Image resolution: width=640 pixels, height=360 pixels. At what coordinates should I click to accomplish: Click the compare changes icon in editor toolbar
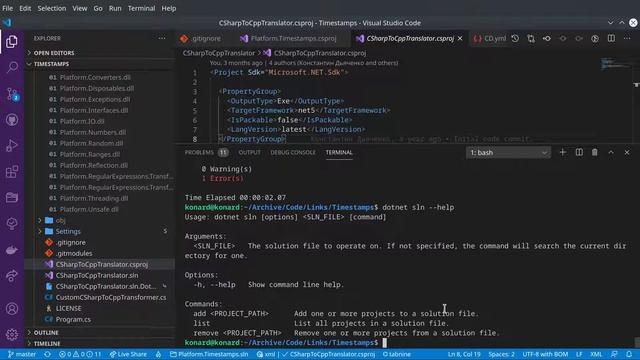[x=531, y=38]
